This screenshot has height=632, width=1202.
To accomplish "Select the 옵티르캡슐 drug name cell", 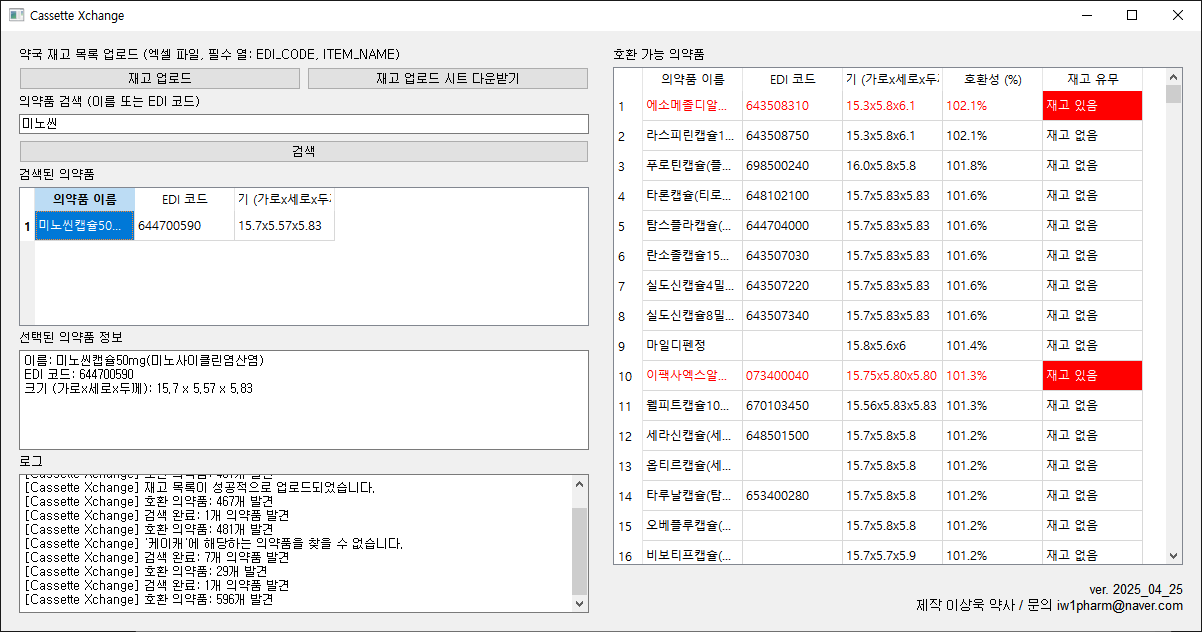I will [692, 466].
